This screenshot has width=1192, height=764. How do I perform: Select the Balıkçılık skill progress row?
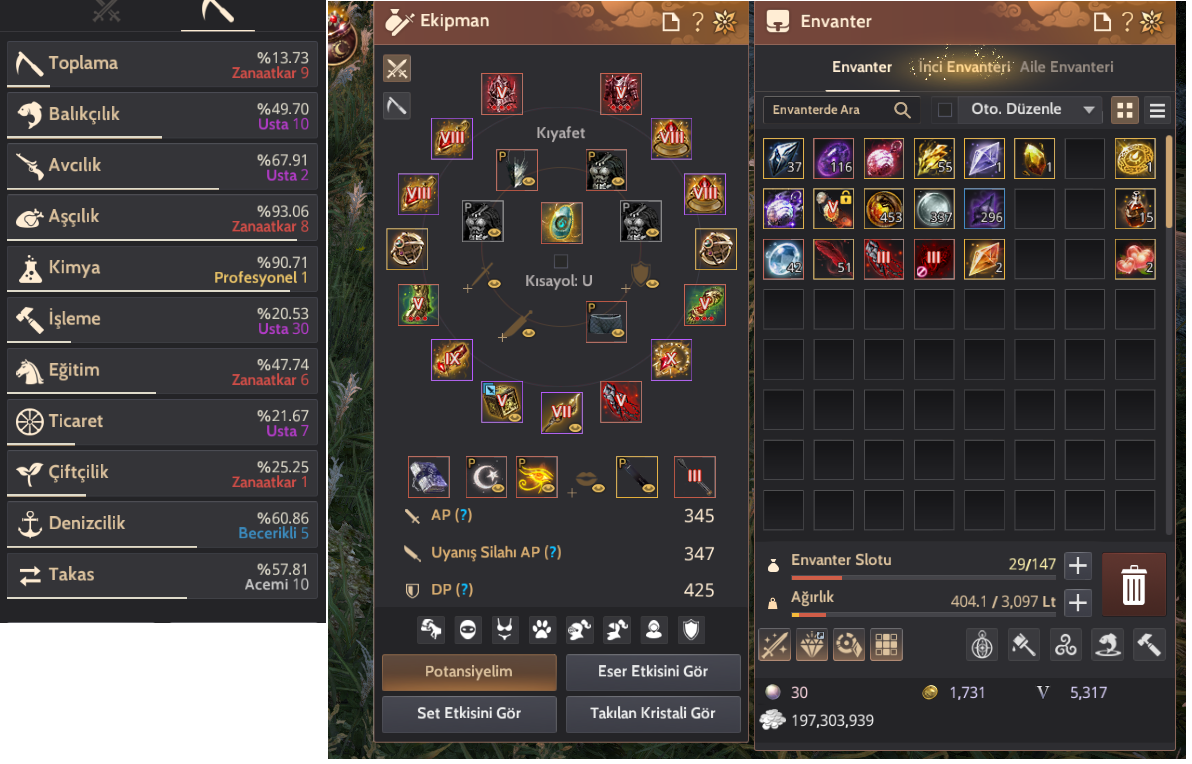click(162, 116)
